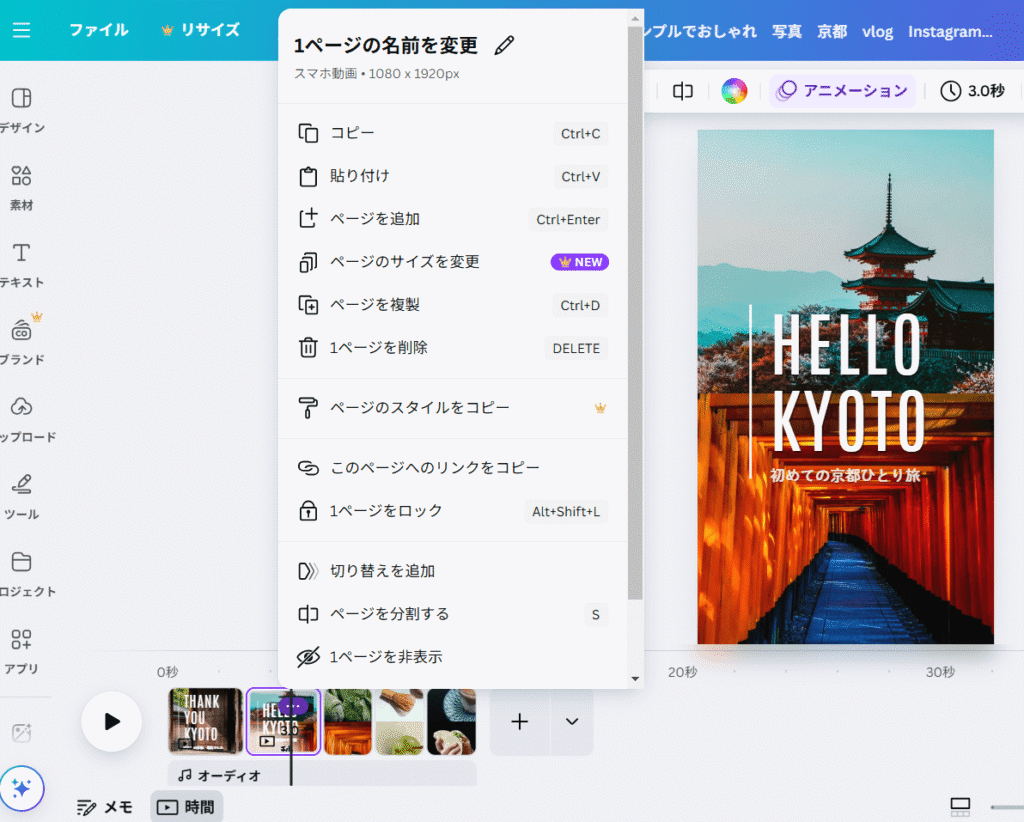The image size is (1024, 822).
Task: Click the 初めての京都ひとり旅 subtitle on canvas
Action: (845, 475)
